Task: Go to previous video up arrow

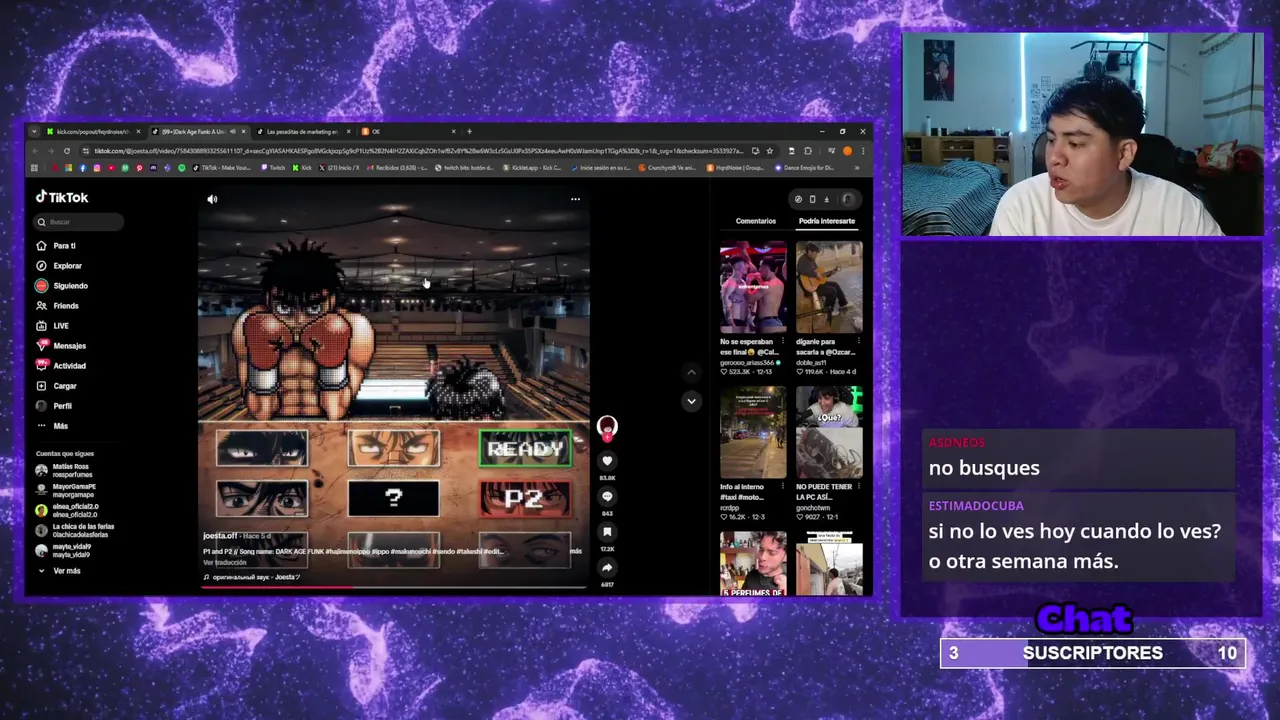Action: (x=691, y=372)
